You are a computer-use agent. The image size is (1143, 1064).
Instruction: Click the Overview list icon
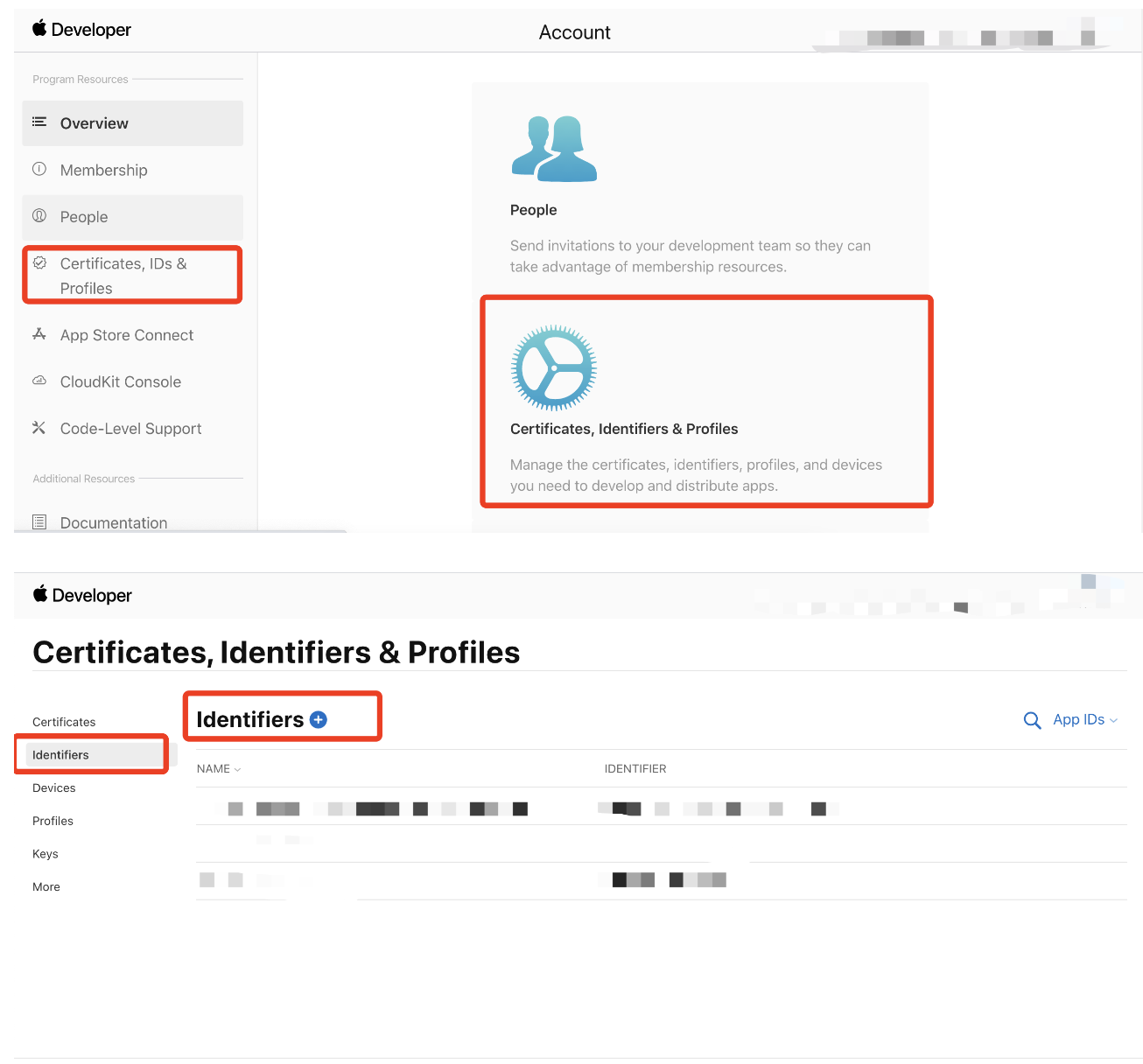pos(39,122)
